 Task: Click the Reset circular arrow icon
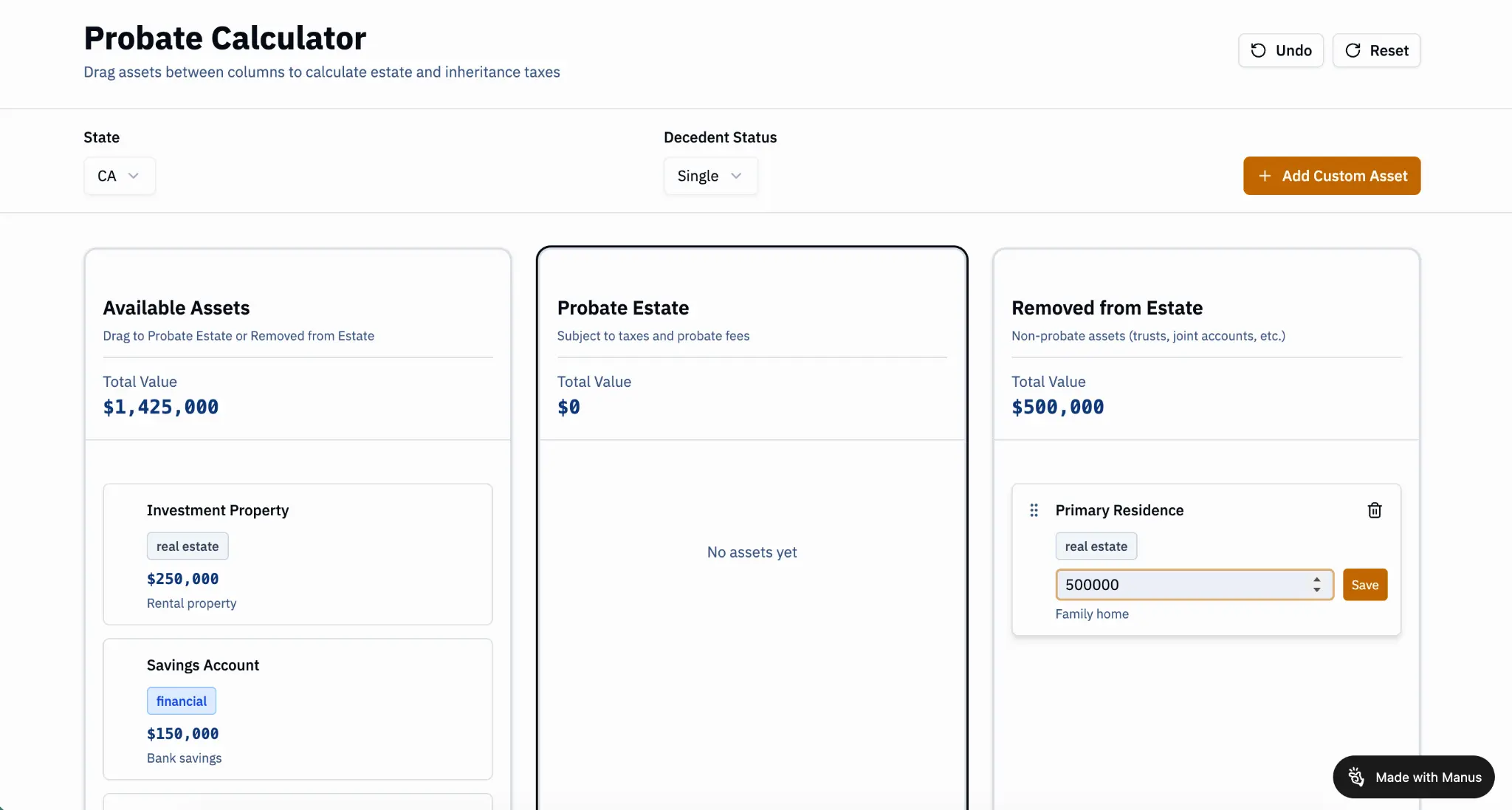(x=1353, y=50)
